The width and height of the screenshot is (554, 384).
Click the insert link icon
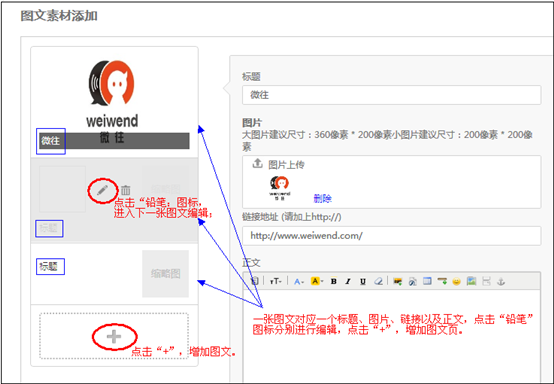(x=412, y=282)
